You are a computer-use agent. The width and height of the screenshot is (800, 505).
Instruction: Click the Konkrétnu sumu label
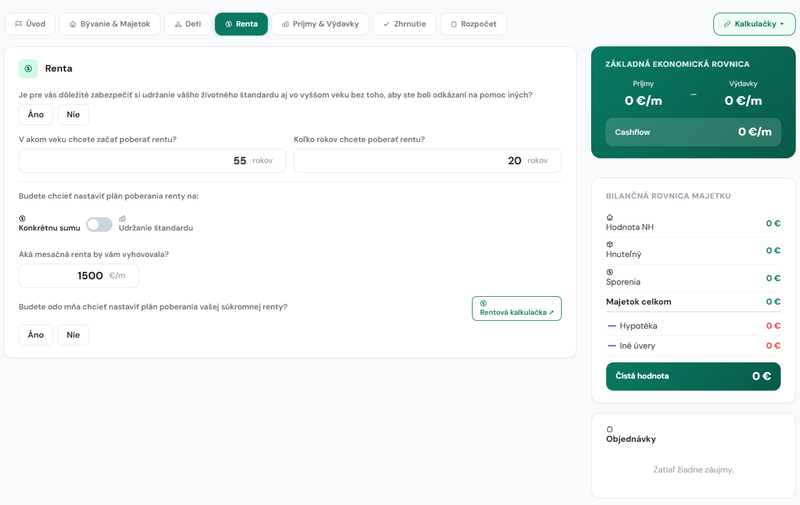pos(49,228)
